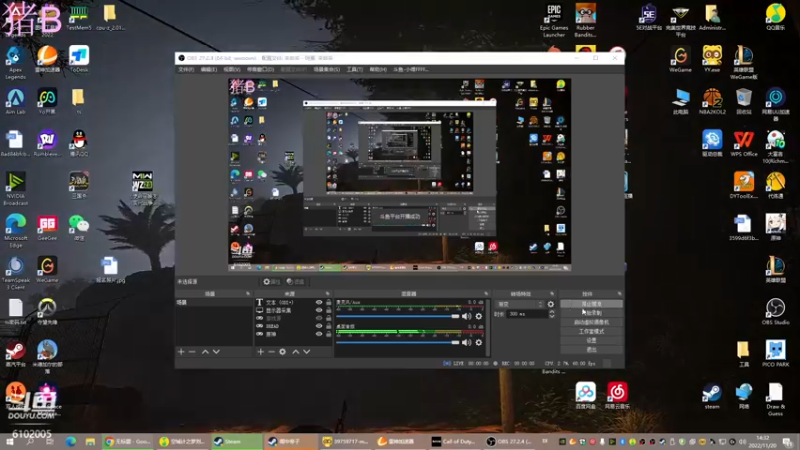Adjust the 麦克风/Aux volume slider
Screen dimensions: 800x450
click(x=398, y=316)
